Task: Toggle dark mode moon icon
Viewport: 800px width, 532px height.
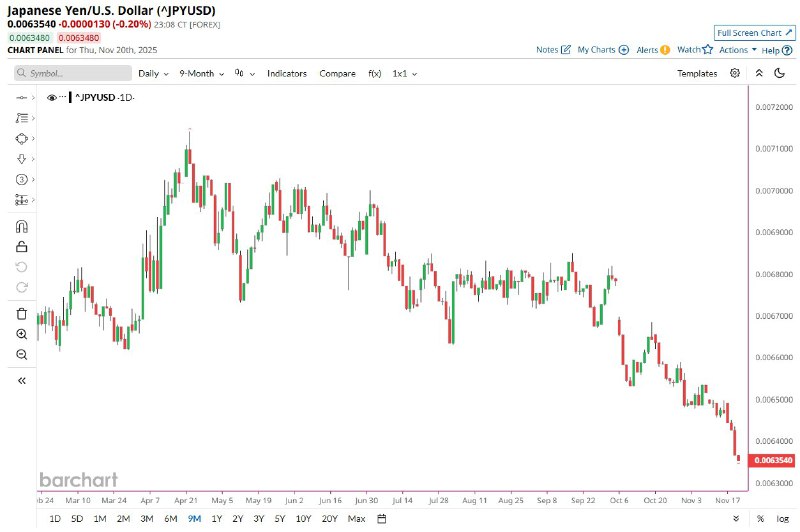Action: coord(779,73)
